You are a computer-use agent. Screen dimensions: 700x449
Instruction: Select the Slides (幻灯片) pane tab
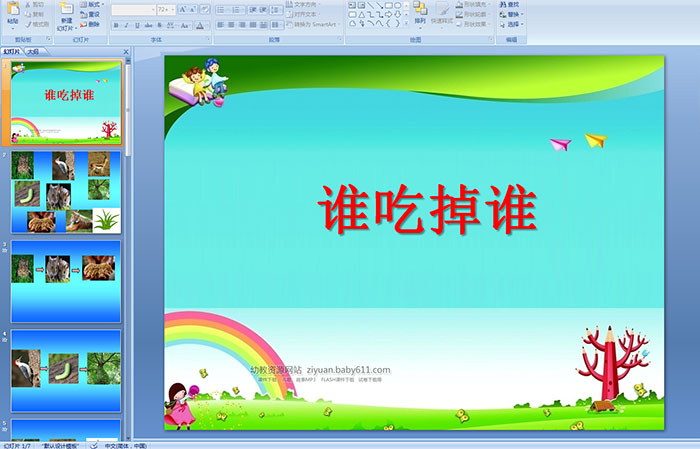12,51
